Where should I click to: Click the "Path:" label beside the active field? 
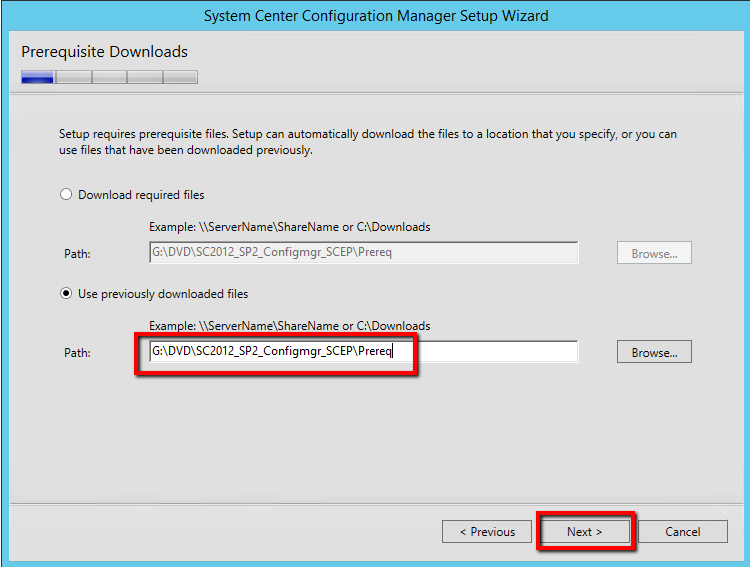click(77, 353)
